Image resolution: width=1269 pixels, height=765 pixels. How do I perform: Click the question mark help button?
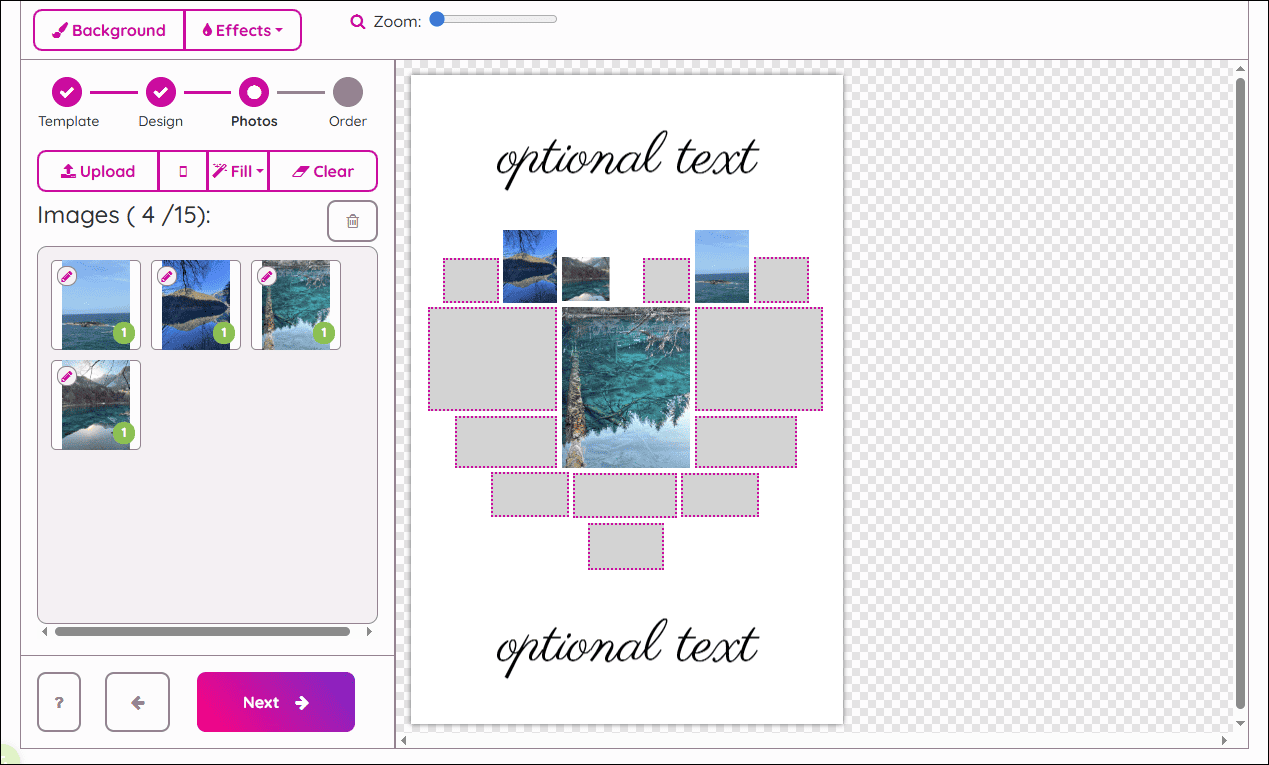click(58, 702)
